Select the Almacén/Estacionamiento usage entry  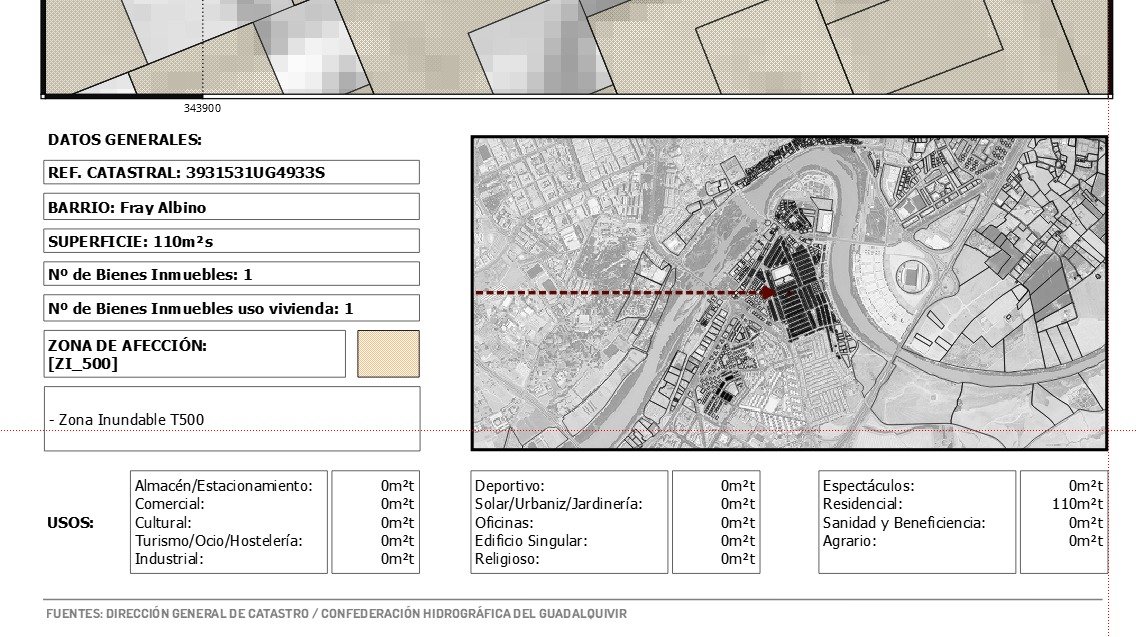224,486
